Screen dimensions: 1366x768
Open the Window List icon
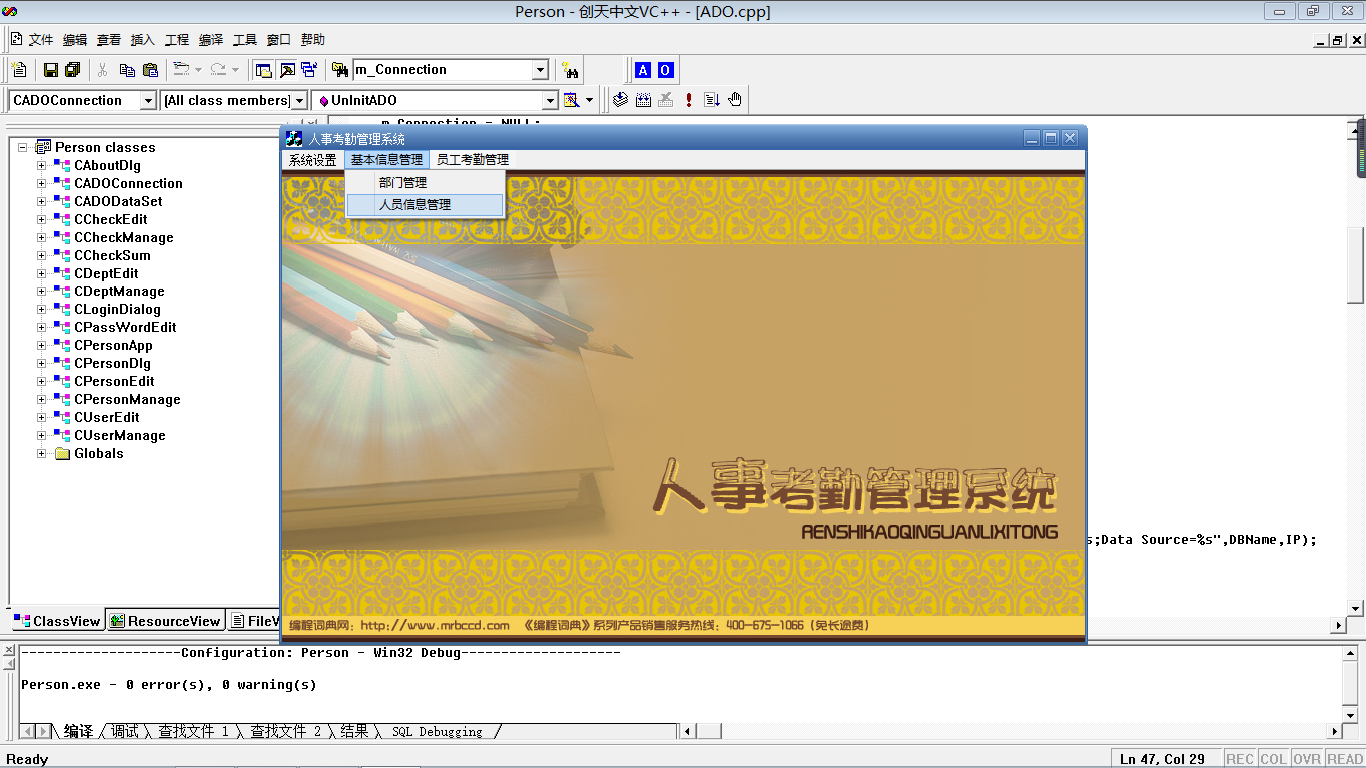[x=309, y=70]
